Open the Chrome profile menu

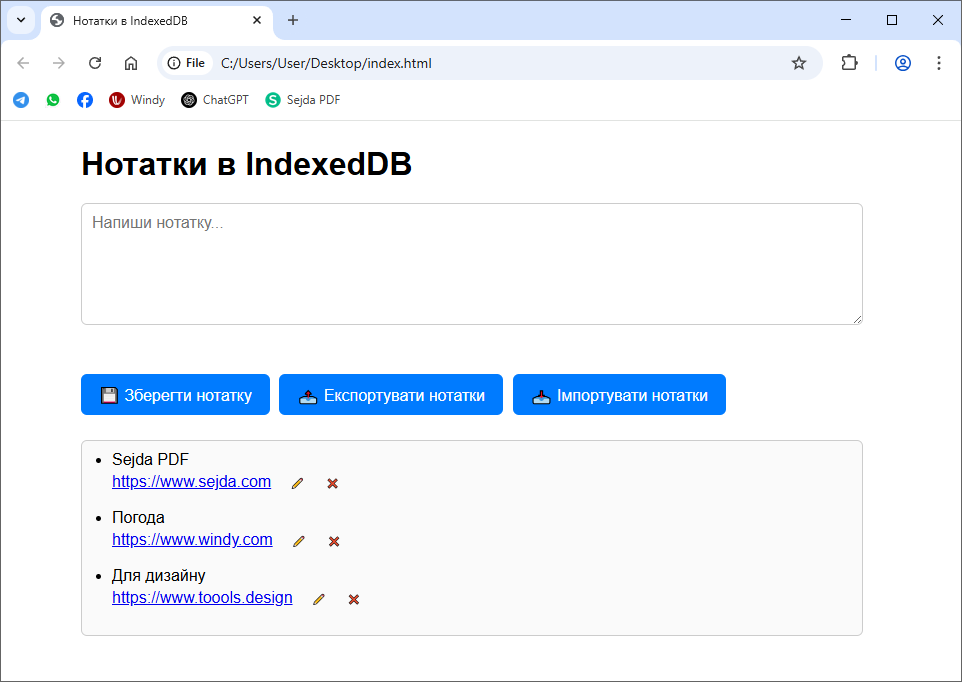pyautogui.click(x=902, y=63)
